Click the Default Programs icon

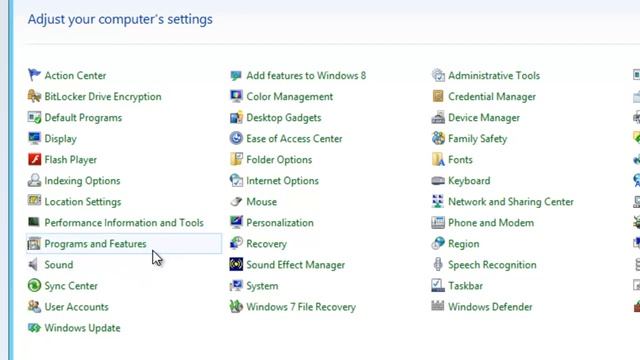[x=34, y=118]
